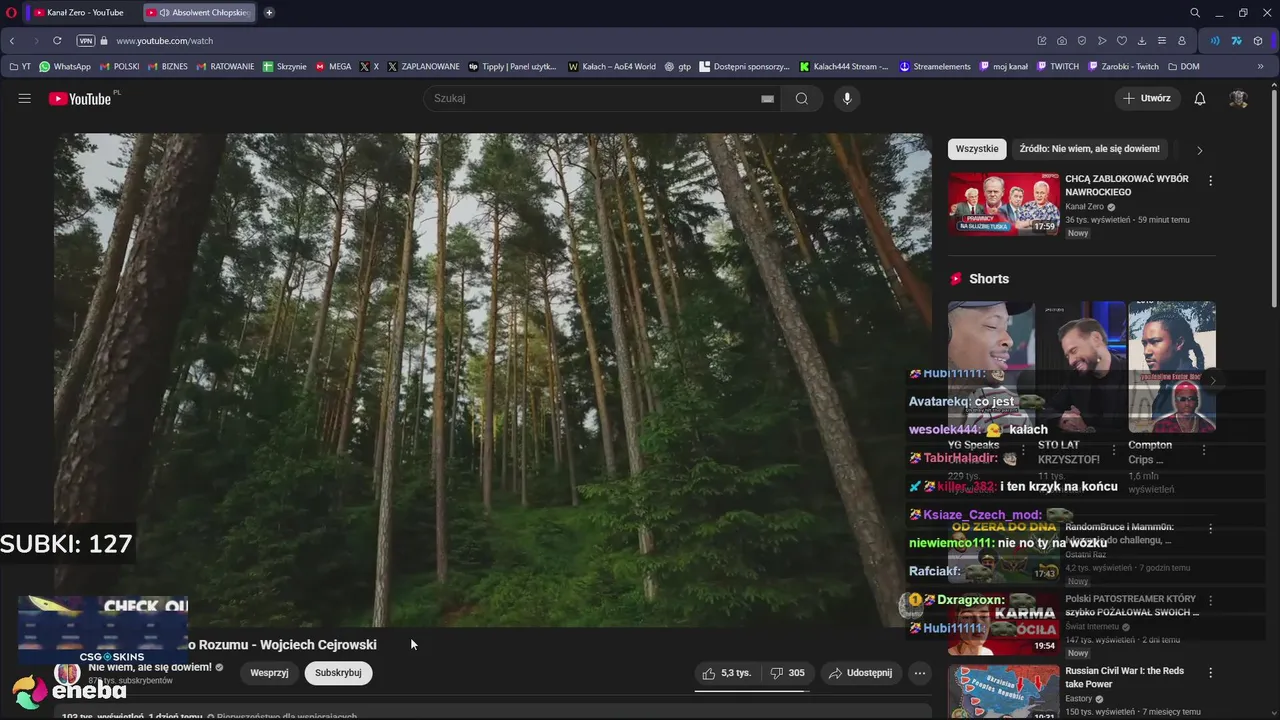Viewport: 1280px width, 720px height.
Task: Open DOM bookmarks folder
Action: pyautogui.click(x=1183, y=67)
